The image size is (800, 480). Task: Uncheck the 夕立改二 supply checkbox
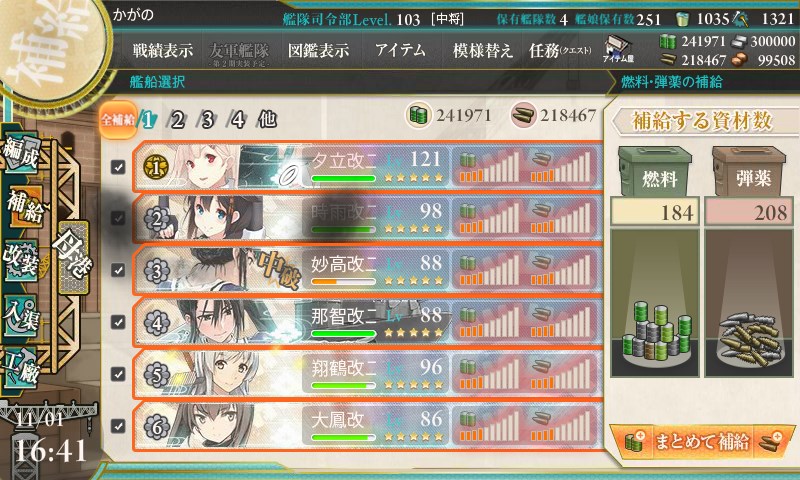[118, 167]
